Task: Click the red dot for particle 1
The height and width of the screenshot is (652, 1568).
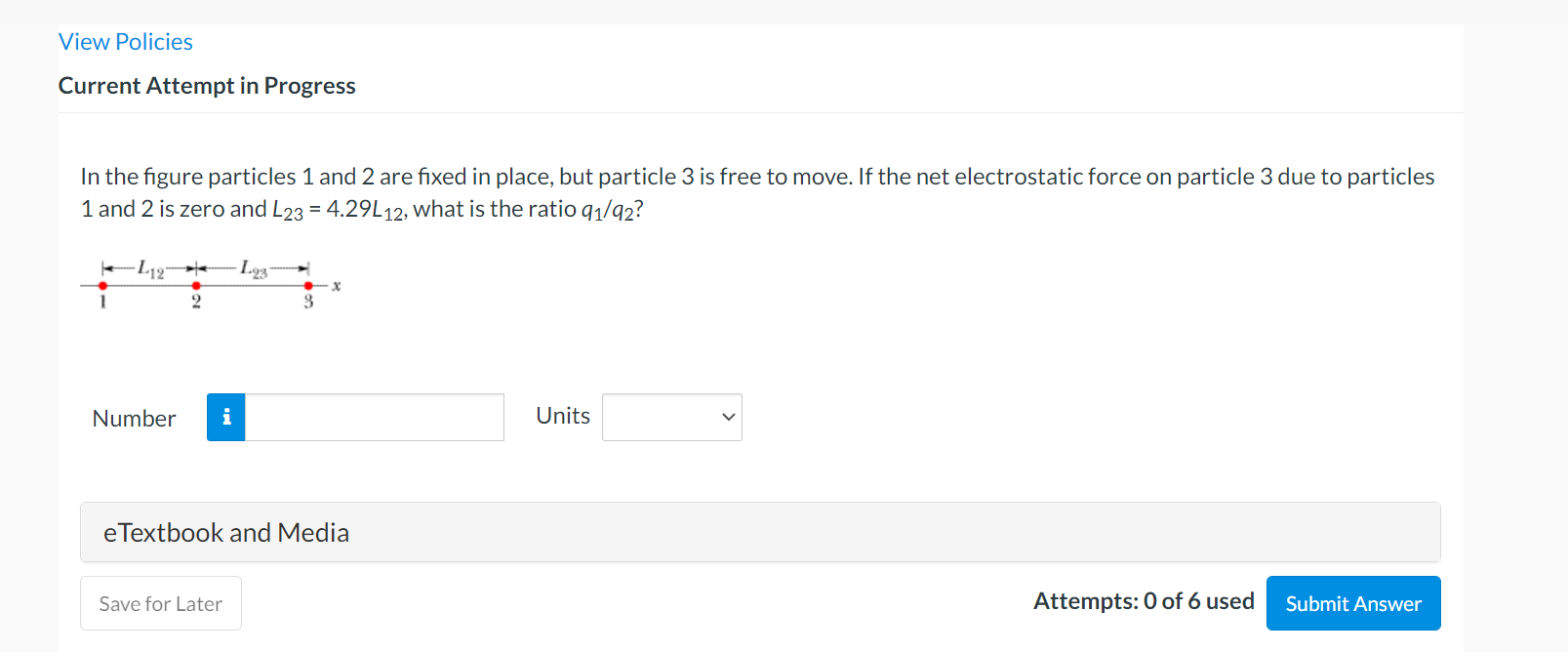Action: pyautogui.click(x=102, y=286)
